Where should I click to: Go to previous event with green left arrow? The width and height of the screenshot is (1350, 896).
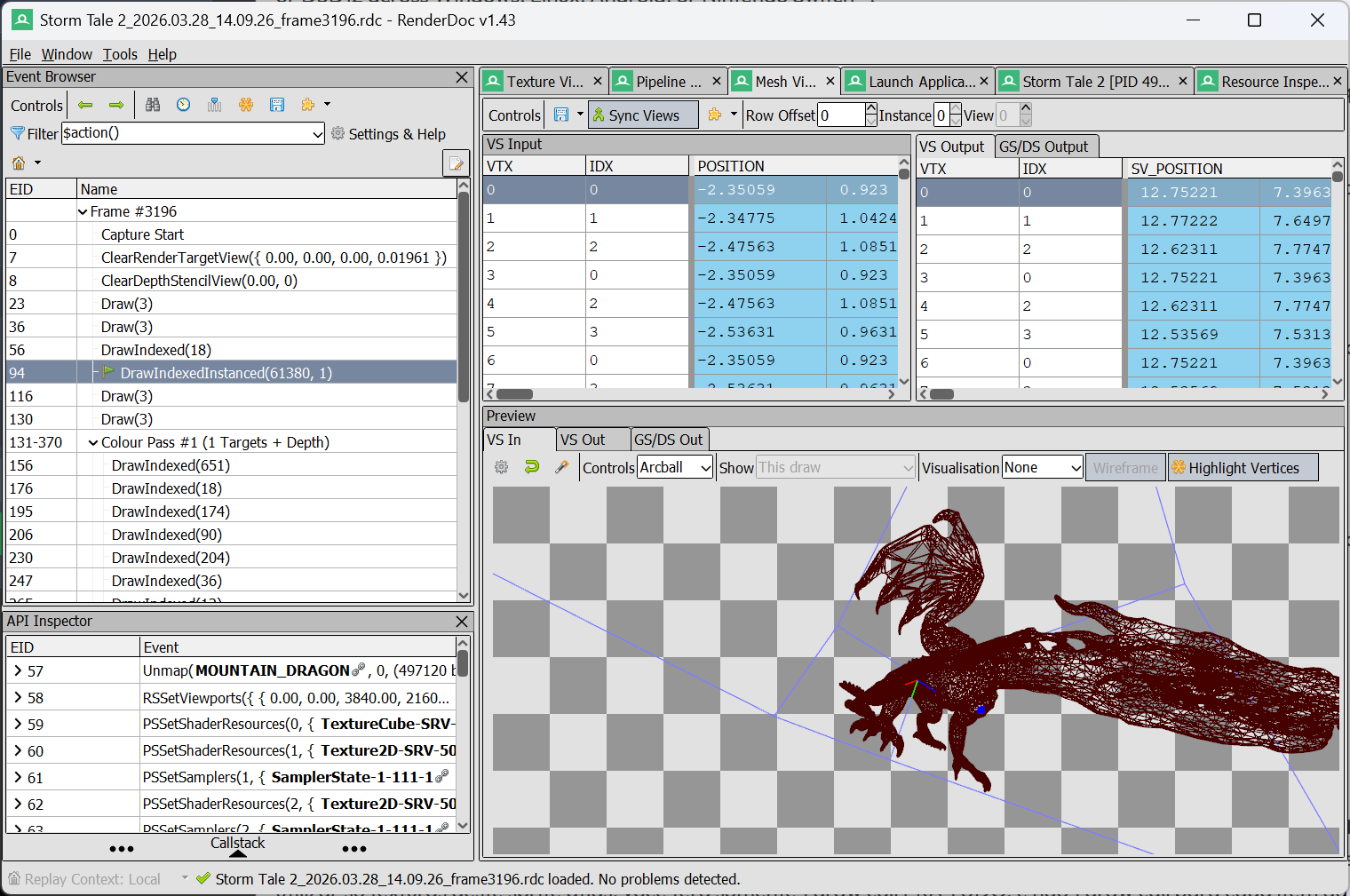point(85,105)
